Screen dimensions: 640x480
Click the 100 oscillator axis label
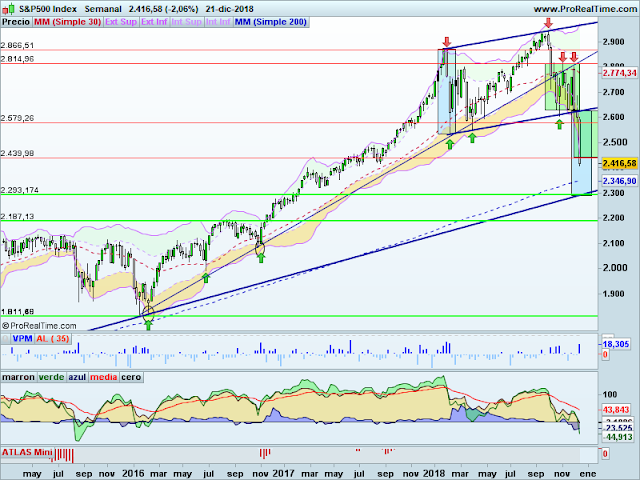click(x=610, y=395)
